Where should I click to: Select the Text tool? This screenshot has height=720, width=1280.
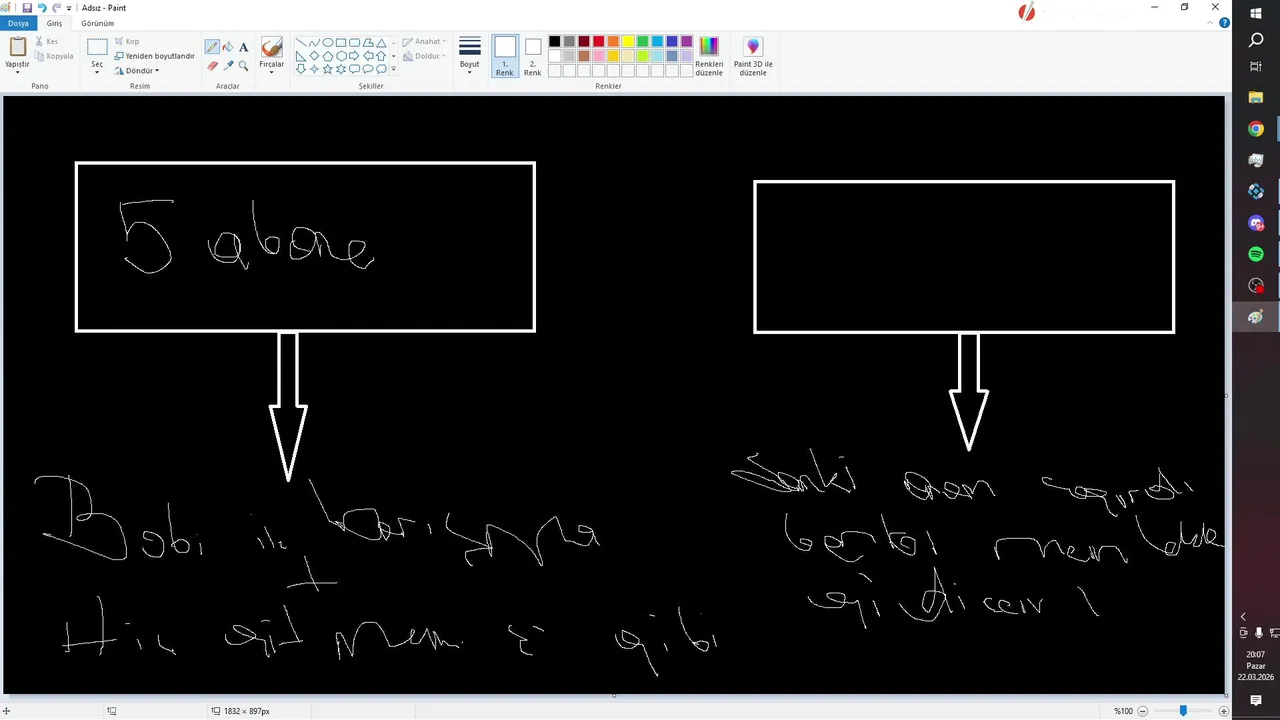click(x=243, y=47)
